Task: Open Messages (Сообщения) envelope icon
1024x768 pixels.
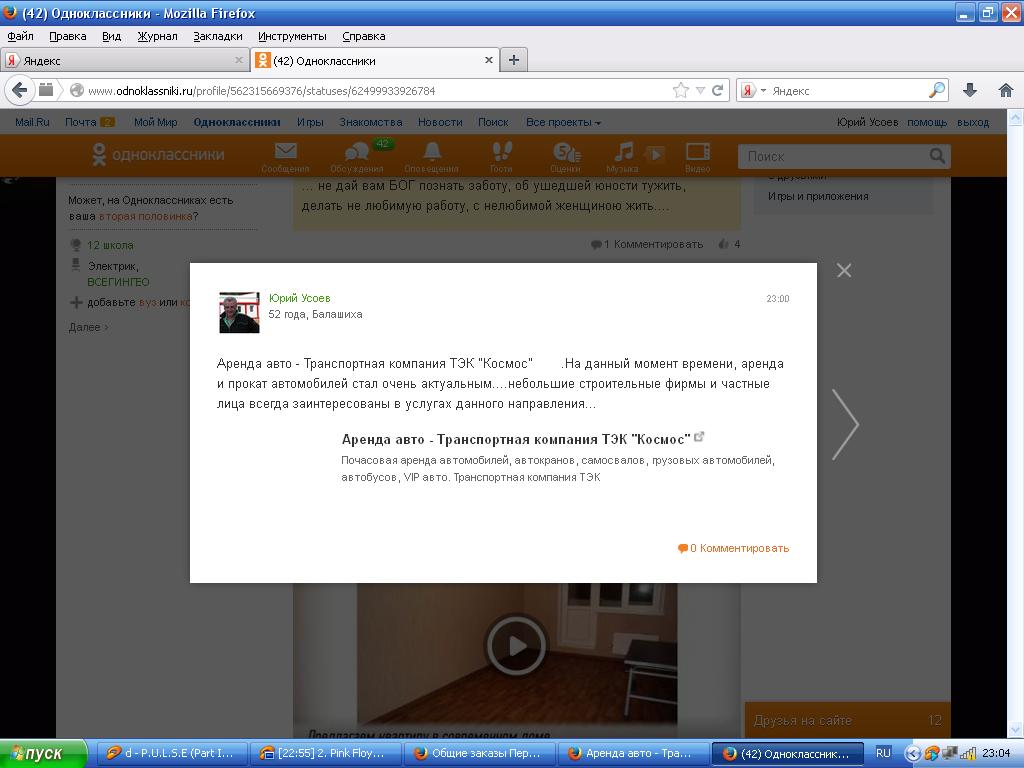Action: coord(285,152)
